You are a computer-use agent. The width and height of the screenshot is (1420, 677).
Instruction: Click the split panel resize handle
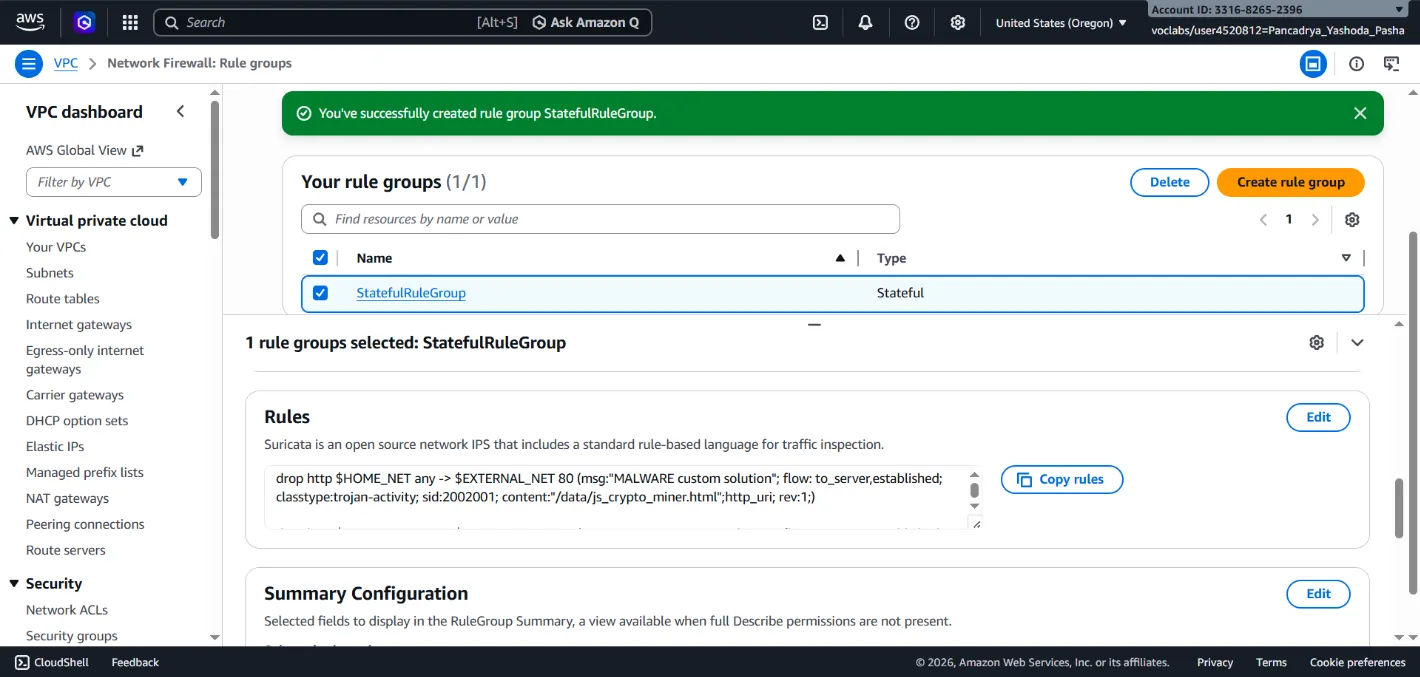[x=814, y=324]
